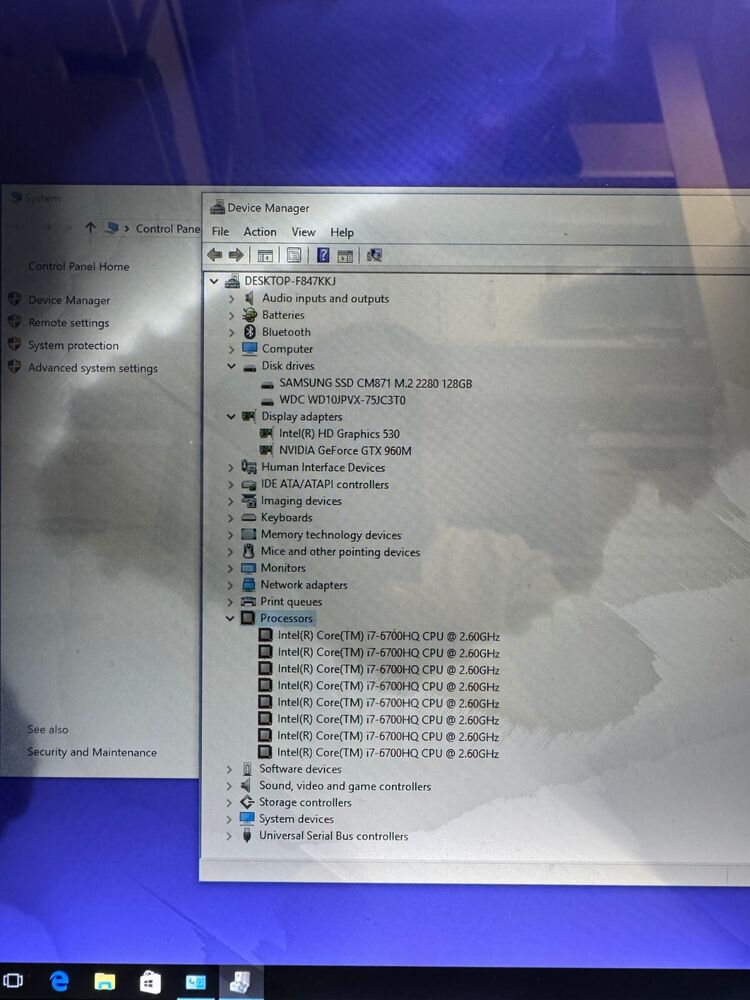750x1000 pixels.
Task: Click the Computer category monitor icon
Action: [250, 349]
